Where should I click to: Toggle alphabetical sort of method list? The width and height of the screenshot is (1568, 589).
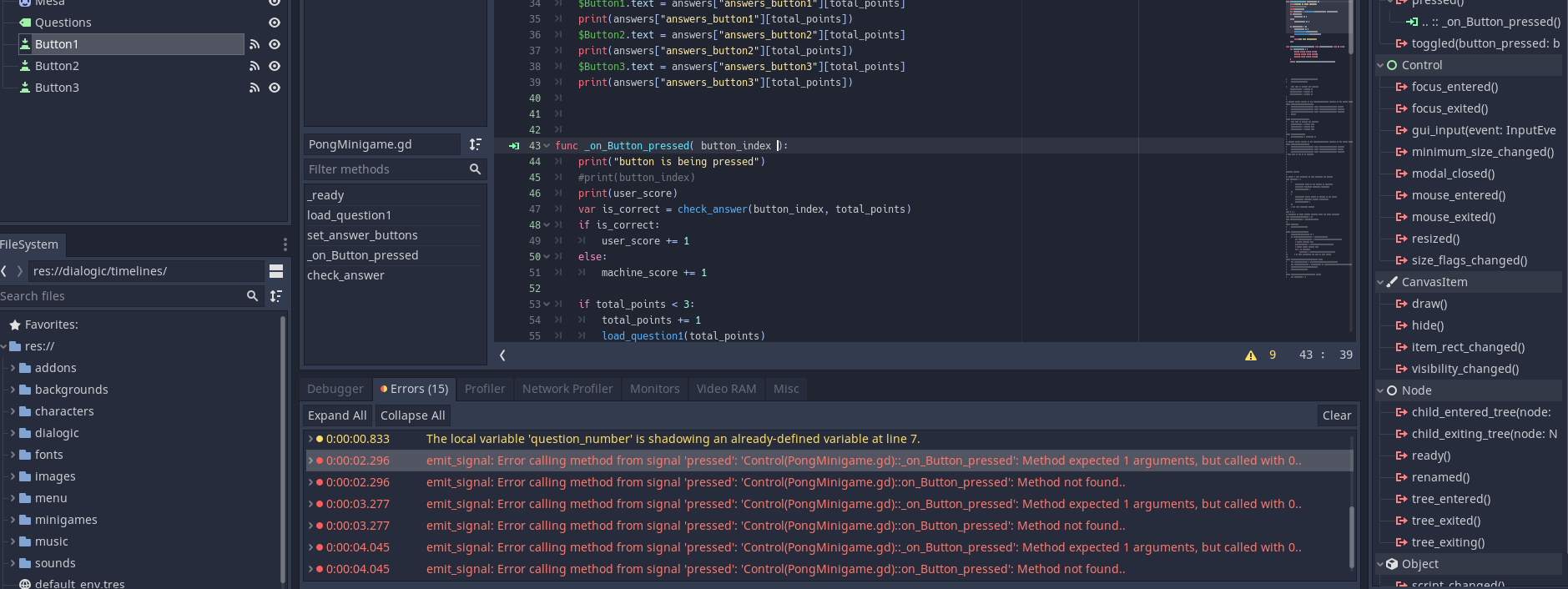click(476, 144)
